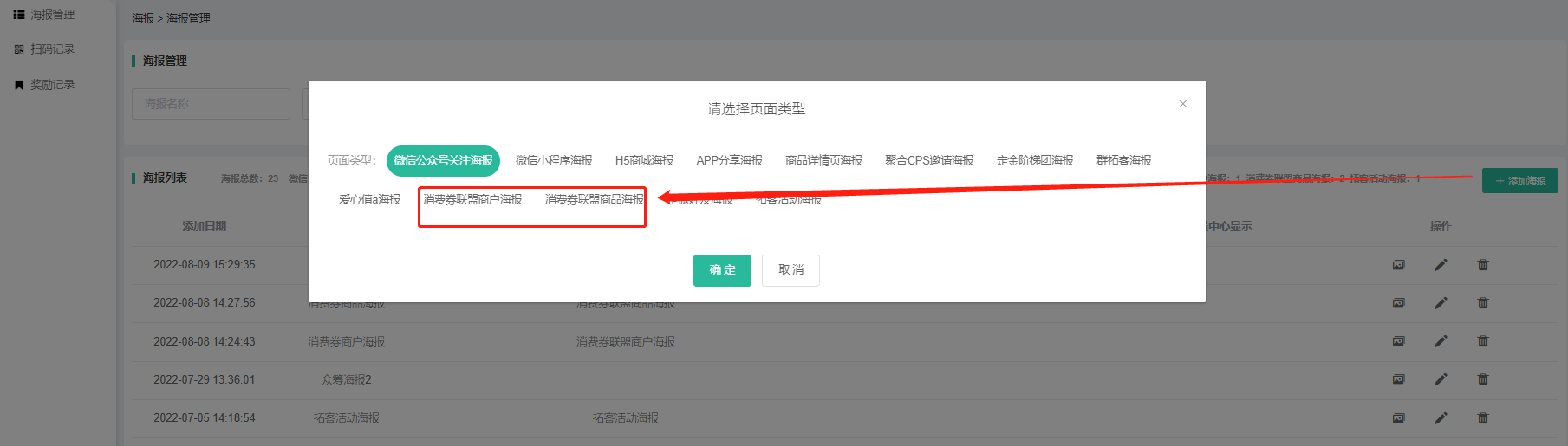Choose 消费券联盟商户海报 page type
This screenshot has width=1568, height=446.
coord(472,200)
